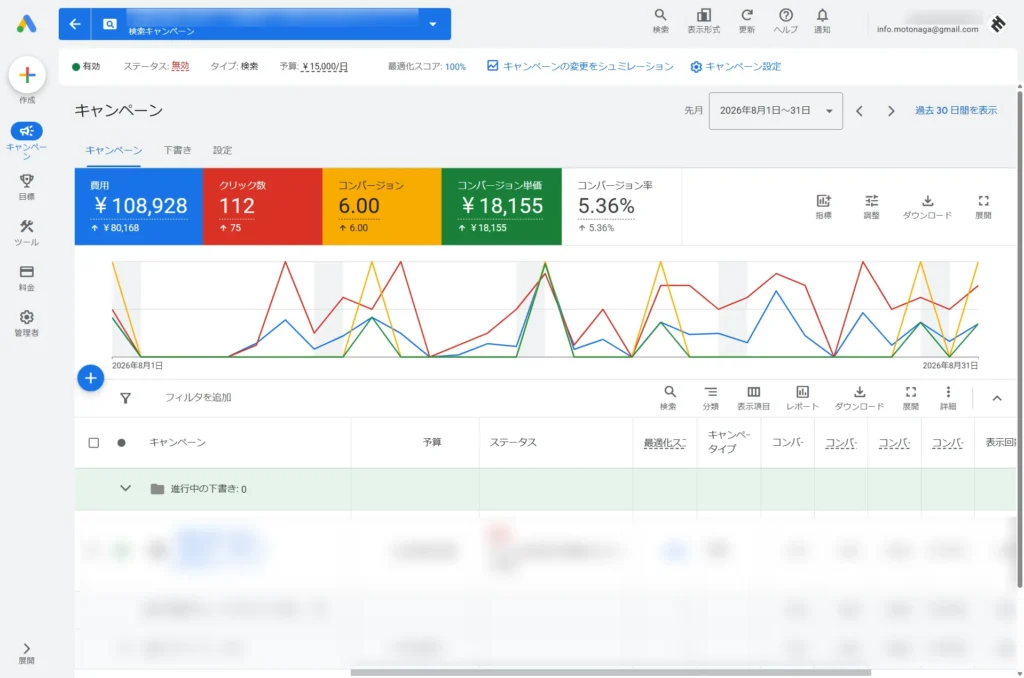1024x678 pixels.
Task: Collapse the 進行中の下書き row chevron
Action: click(x=125, y=489)
